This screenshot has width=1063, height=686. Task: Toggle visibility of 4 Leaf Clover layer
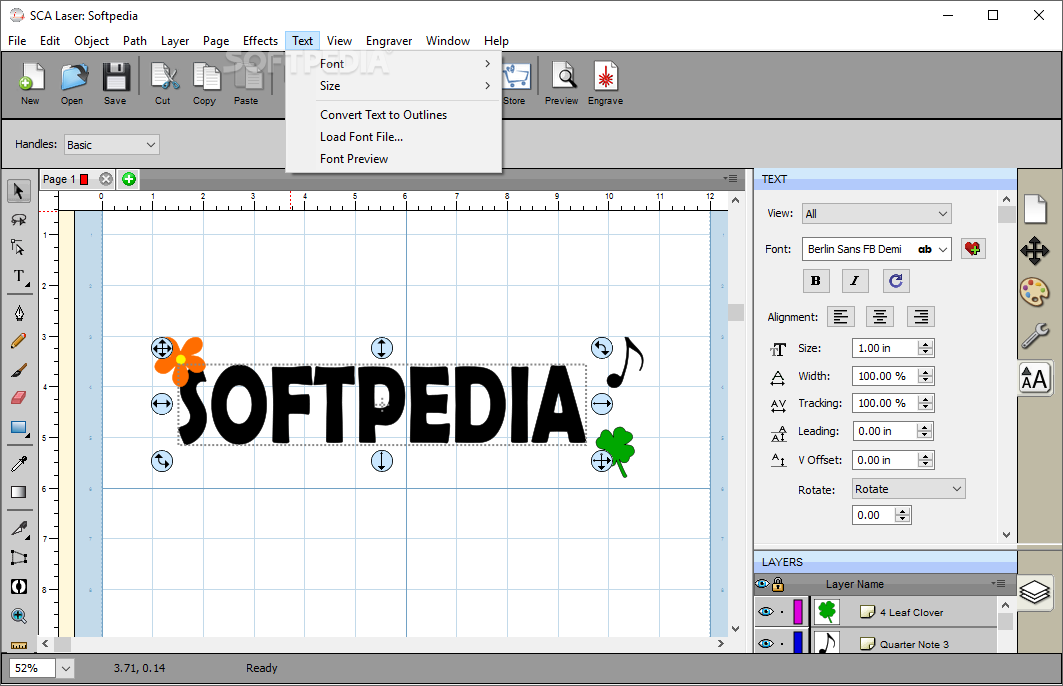point(766,611)
